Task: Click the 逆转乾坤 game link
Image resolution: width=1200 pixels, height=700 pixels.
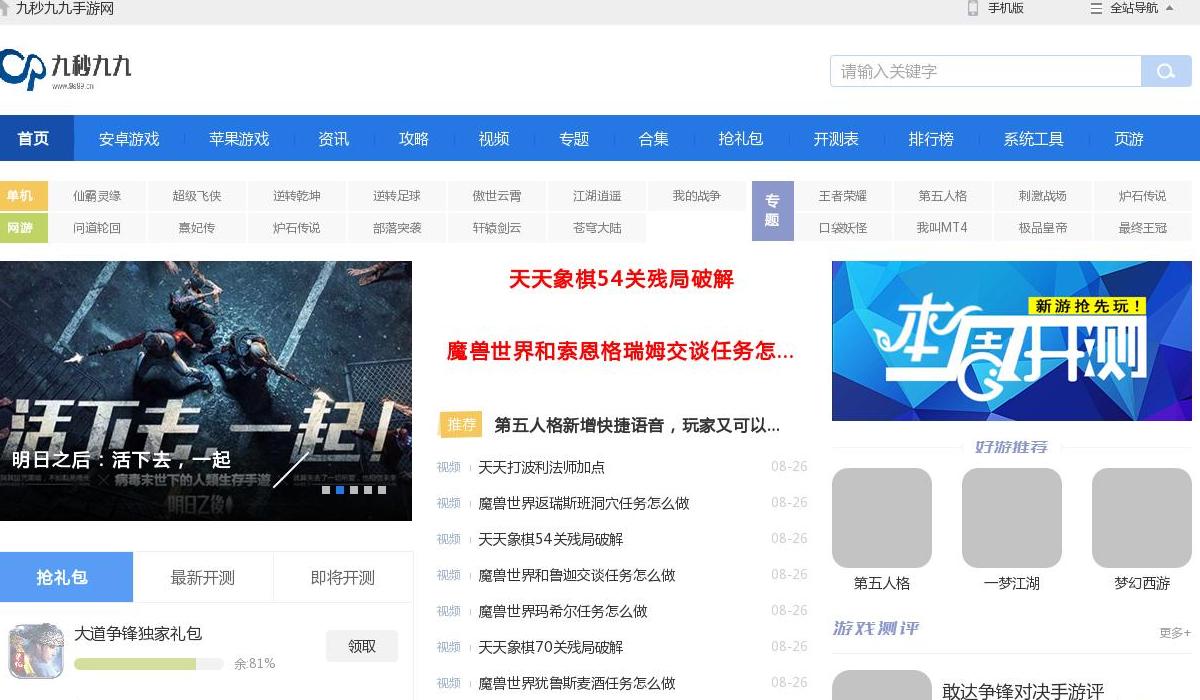Action: tap(297, 196)
